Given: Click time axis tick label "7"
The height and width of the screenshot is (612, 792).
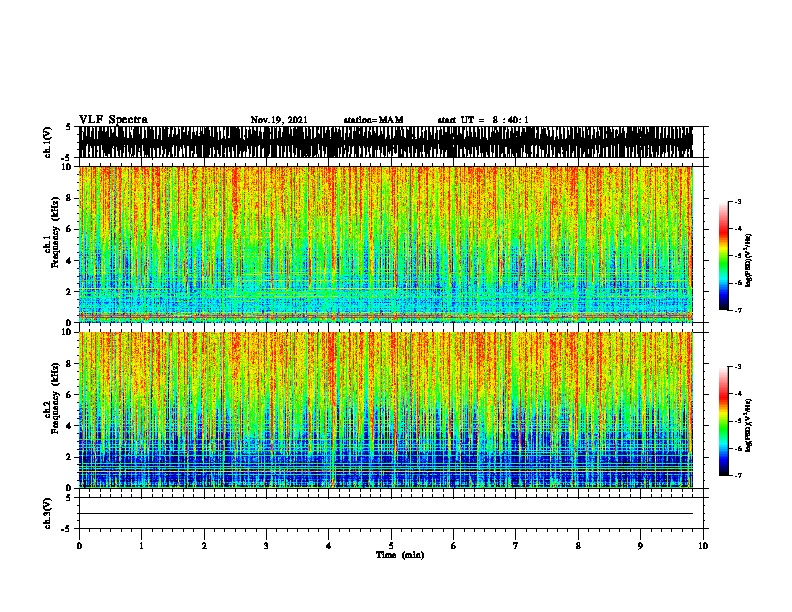Looking at the screenshot, I should [516, 546].
